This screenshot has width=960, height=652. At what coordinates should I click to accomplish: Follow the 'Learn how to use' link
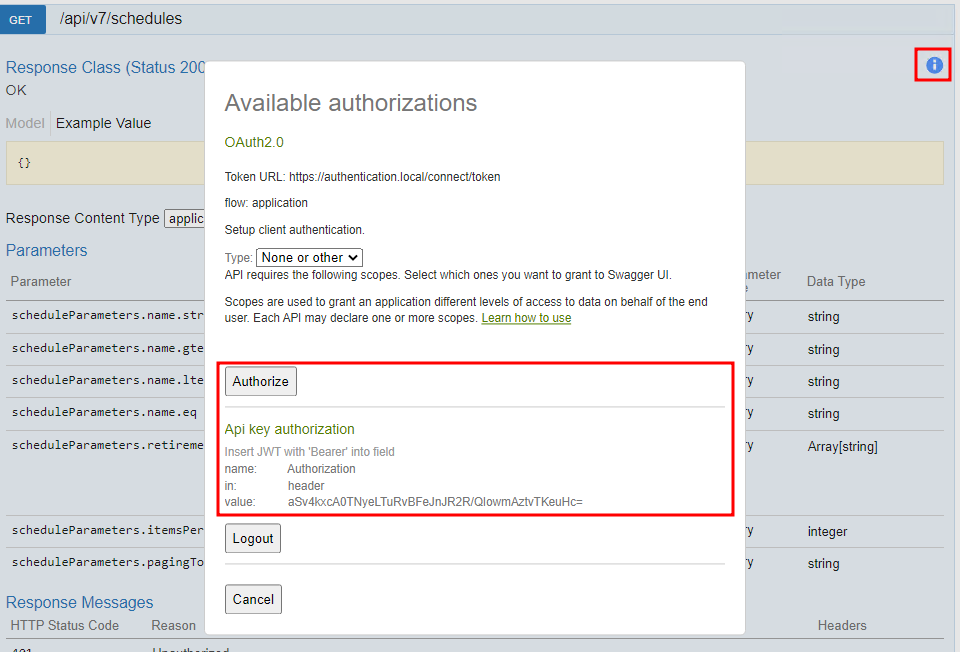coord(526,318)
